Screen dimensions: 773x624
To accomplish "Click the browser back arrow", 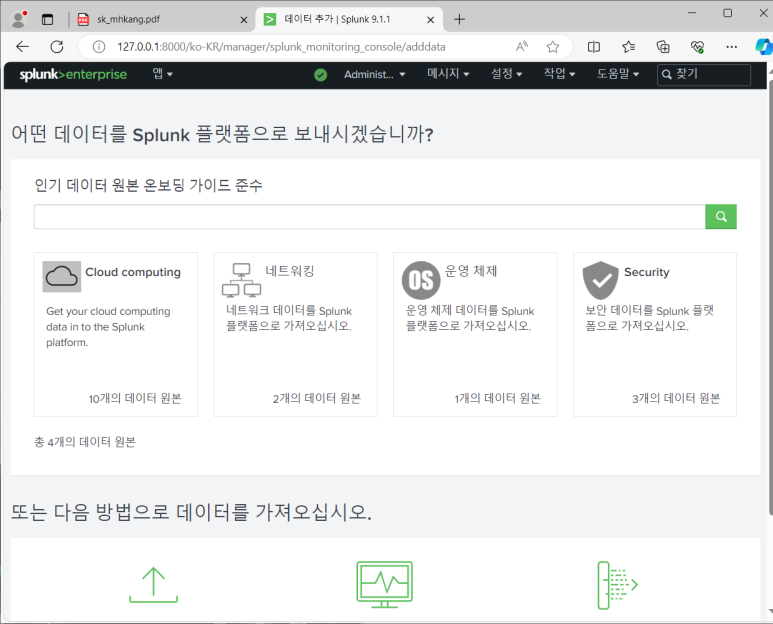I will (23, 47).
